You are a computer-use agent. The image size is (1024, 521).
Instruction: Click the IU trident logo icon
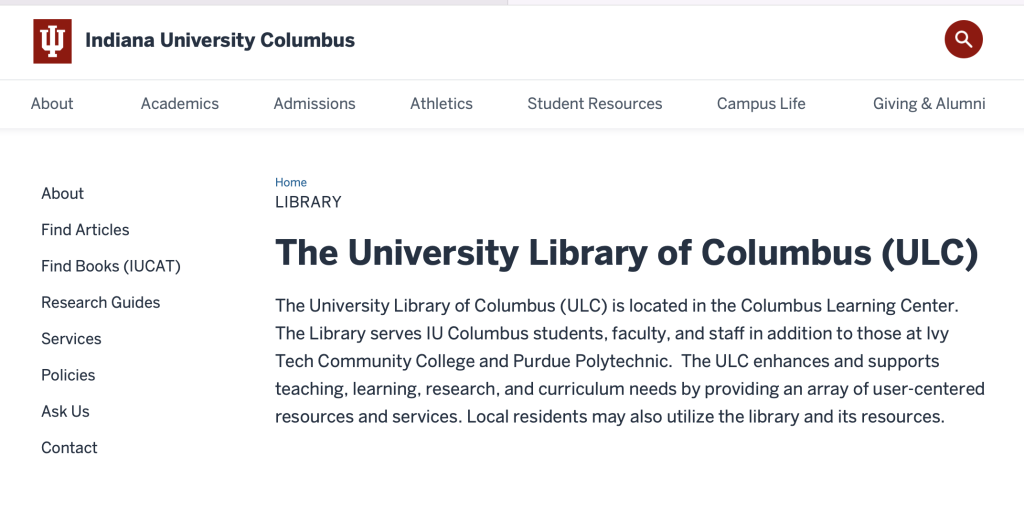click(52, 41)
